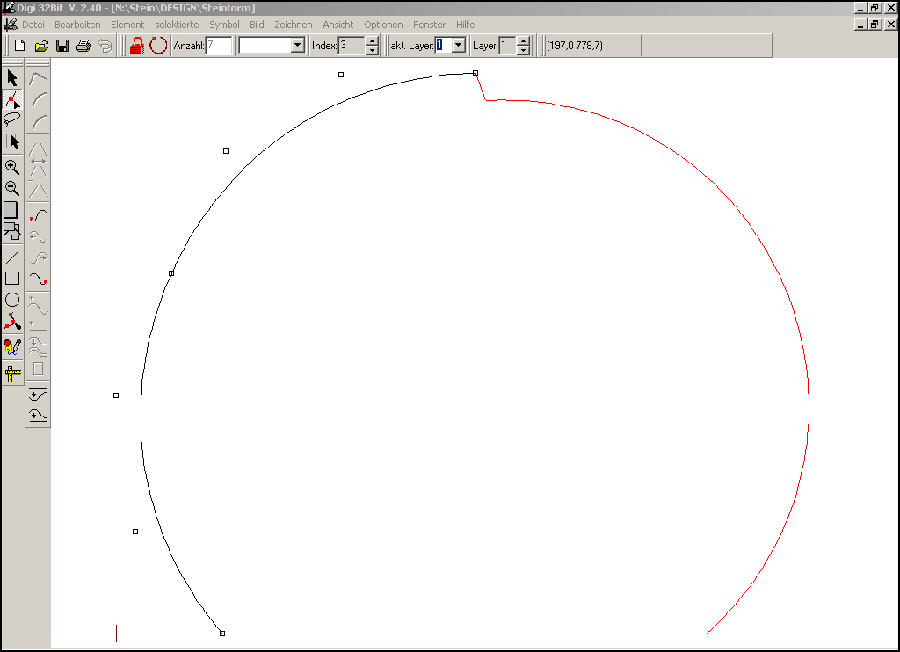This screenshot has width=900, height=652.
Task: Select the arrow pointer tool
Action: click(13, 78)
